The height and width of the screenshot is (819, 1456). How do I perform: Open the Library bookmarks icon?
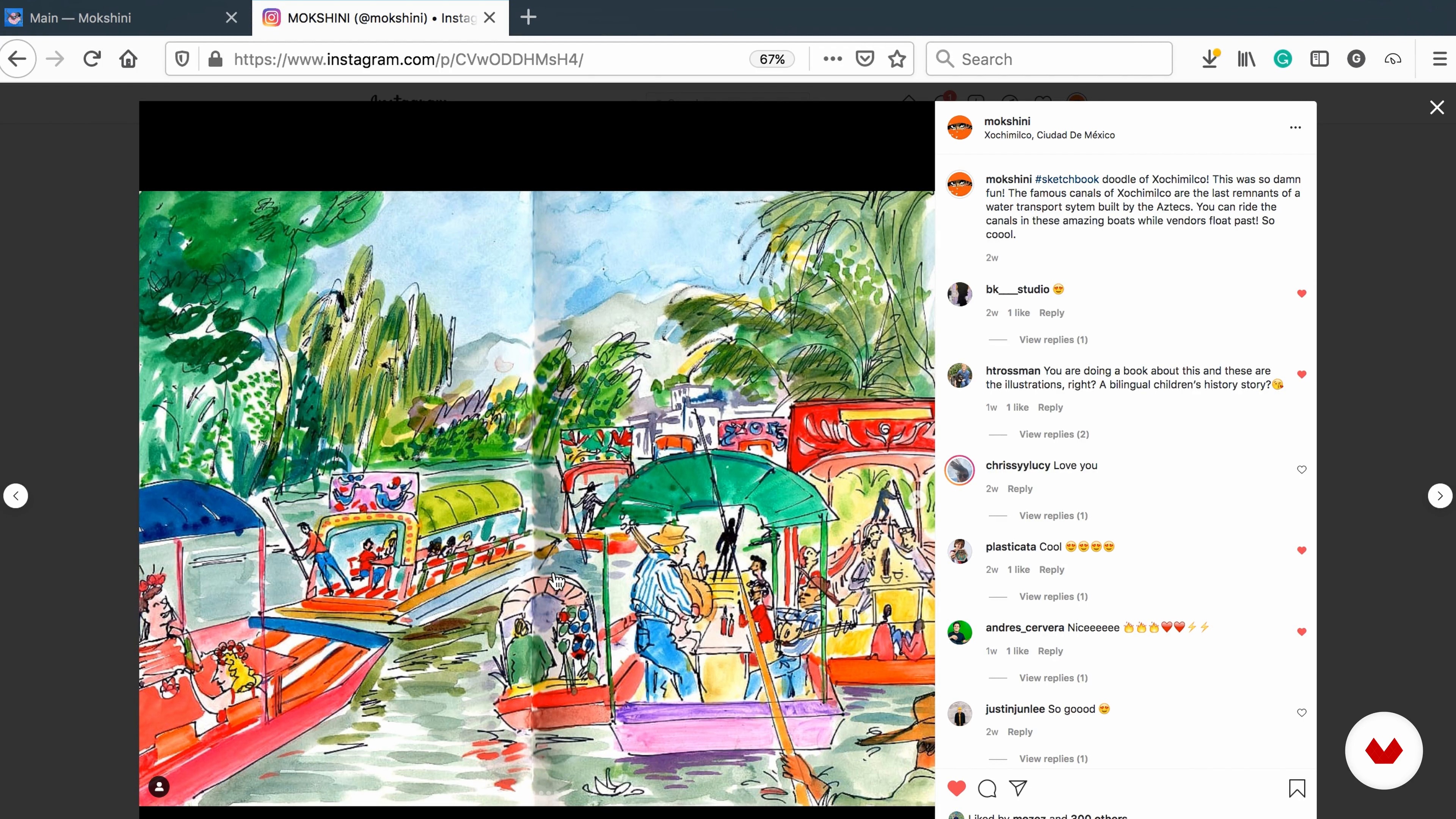tap(1246, 59)
